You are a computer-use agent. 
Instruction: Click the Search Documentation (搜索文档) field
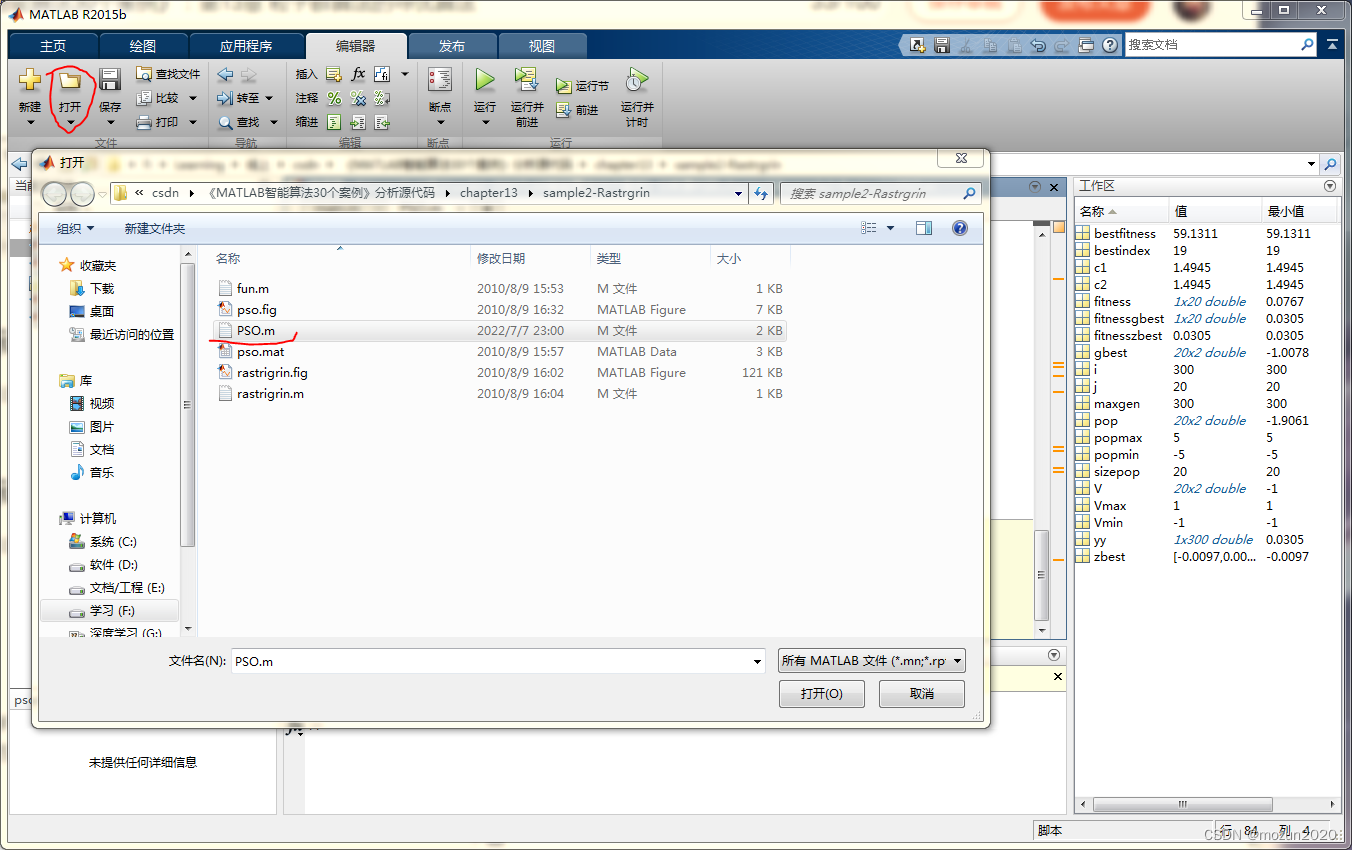point(1220,45)
